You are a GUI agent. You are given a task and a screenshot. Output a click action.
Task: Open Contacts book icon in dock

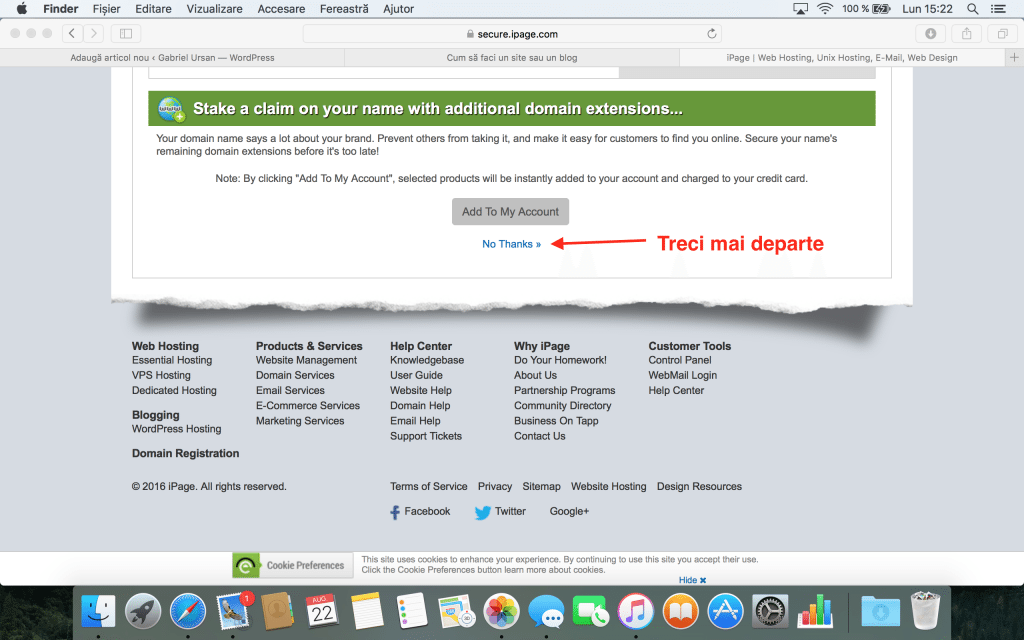[278, 612]
